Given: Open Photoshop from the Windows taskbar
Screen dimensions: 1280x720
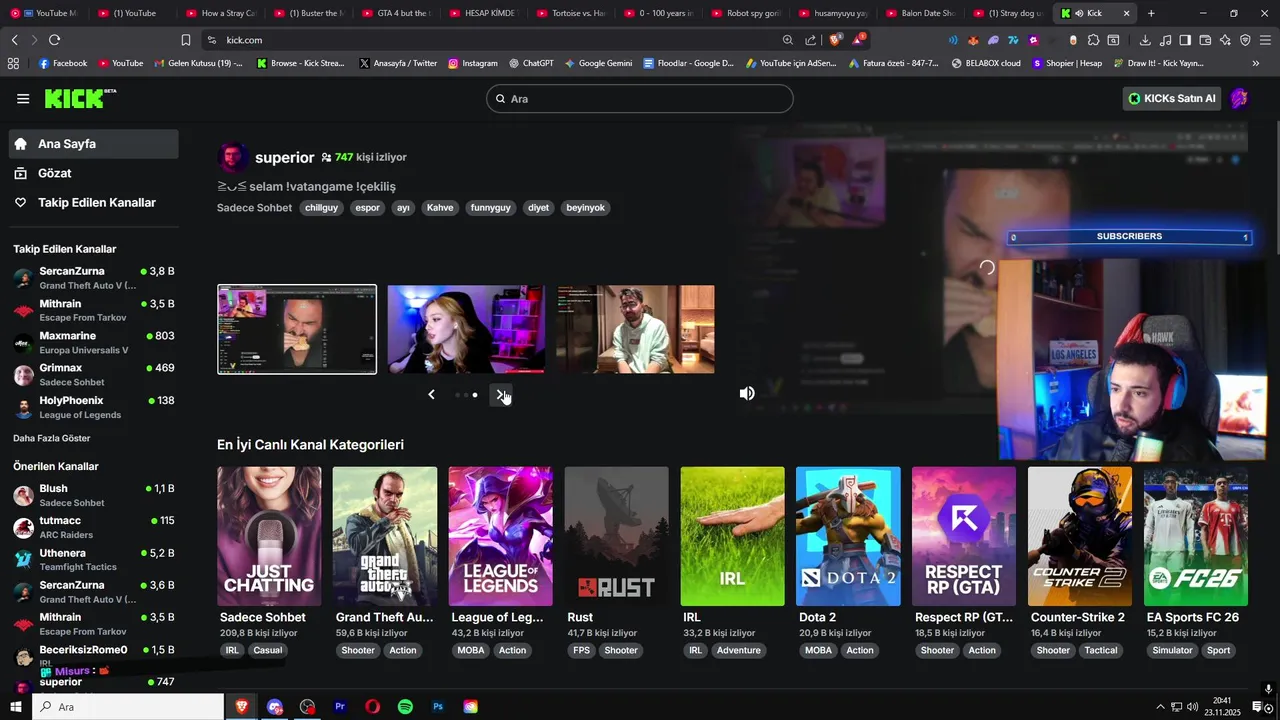Looking at the screenshot, I should point(438,706).
